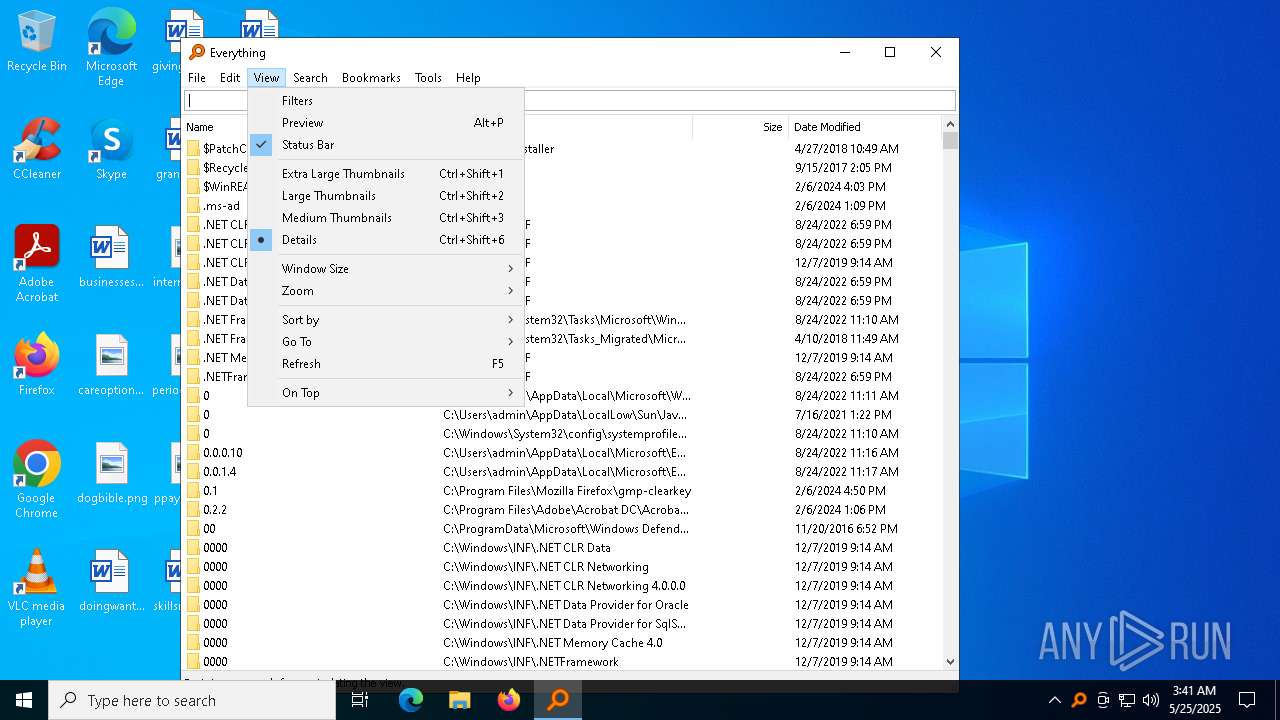
Task: Open File Explorer from taskbar
Action: [459, 700]
